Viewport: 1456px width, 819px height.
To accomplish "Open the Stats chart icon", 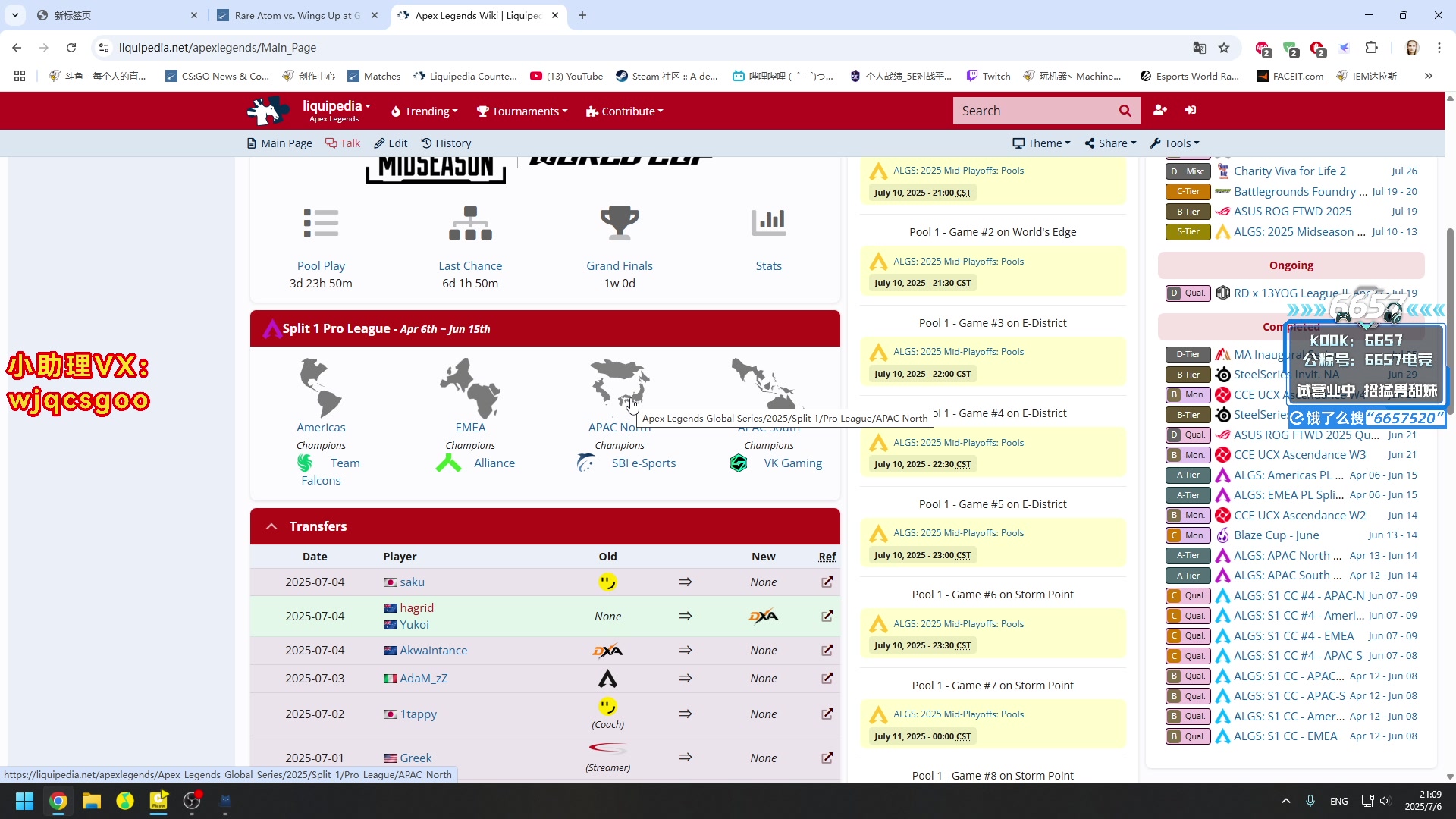I will pyautogui.click(x=768, y=224).
